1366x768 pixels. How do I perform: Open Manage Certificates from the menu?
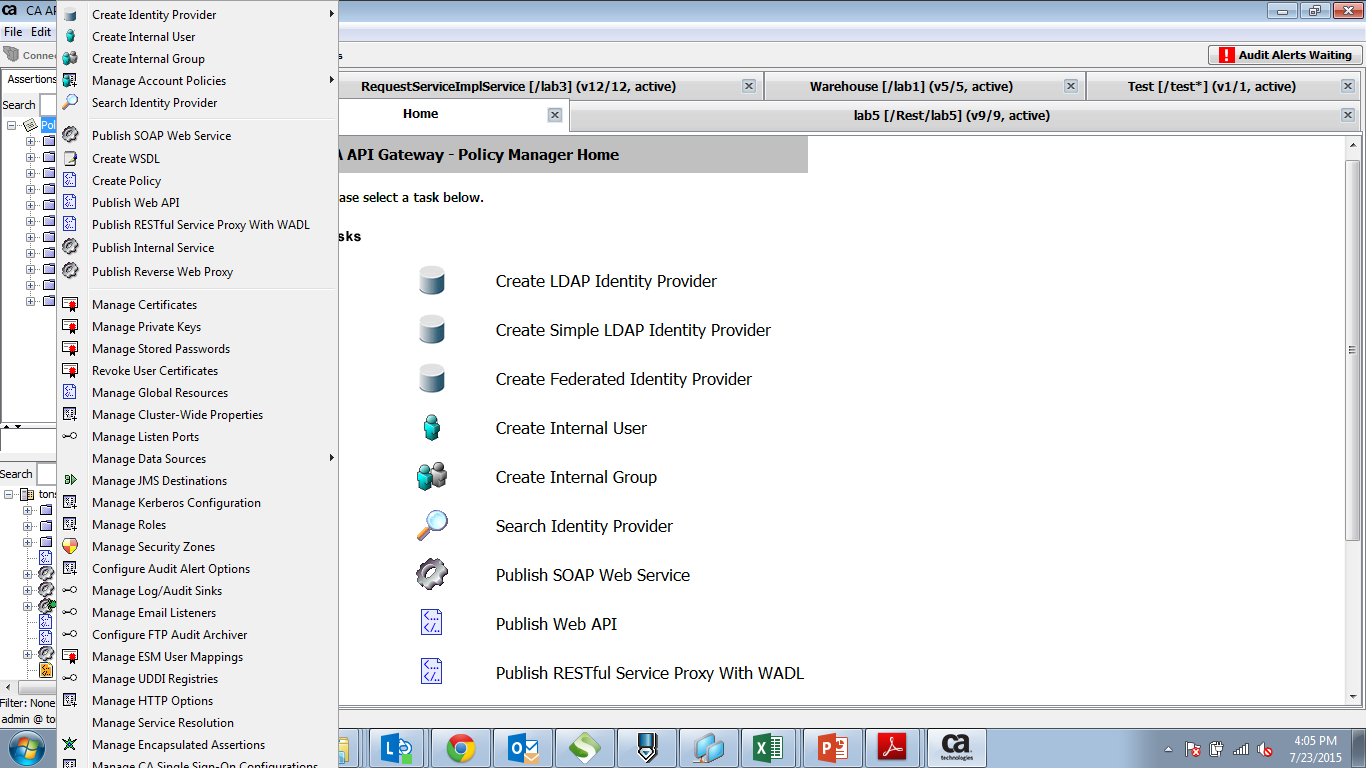[198, 305]
